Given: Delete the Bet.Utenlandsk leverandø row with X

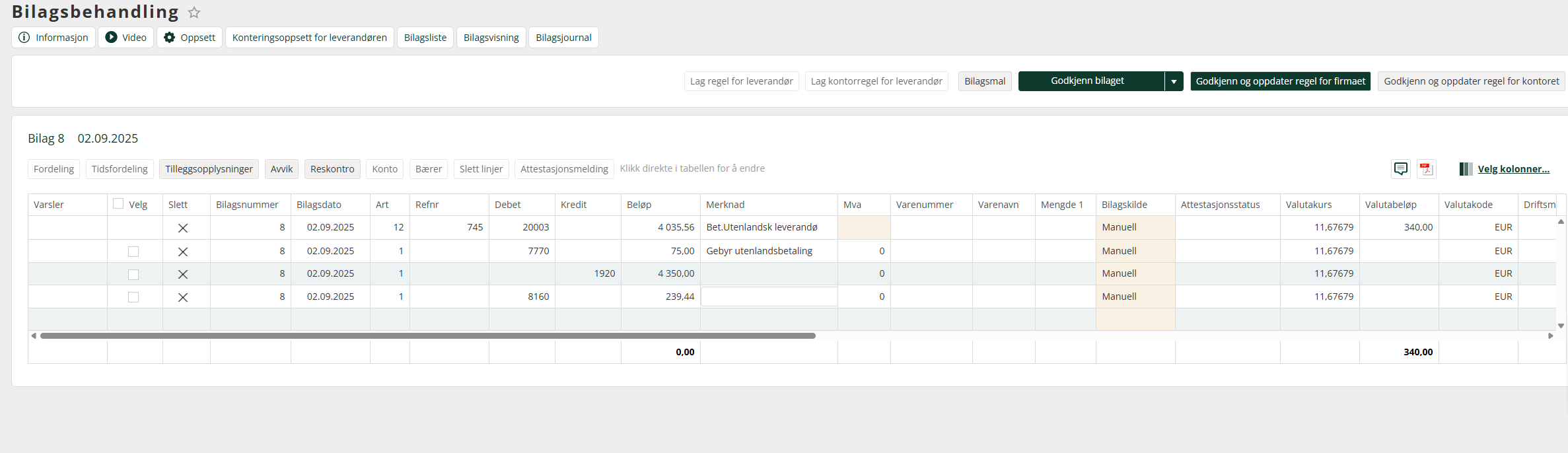Looking at the screenshot, I should 183,228.
